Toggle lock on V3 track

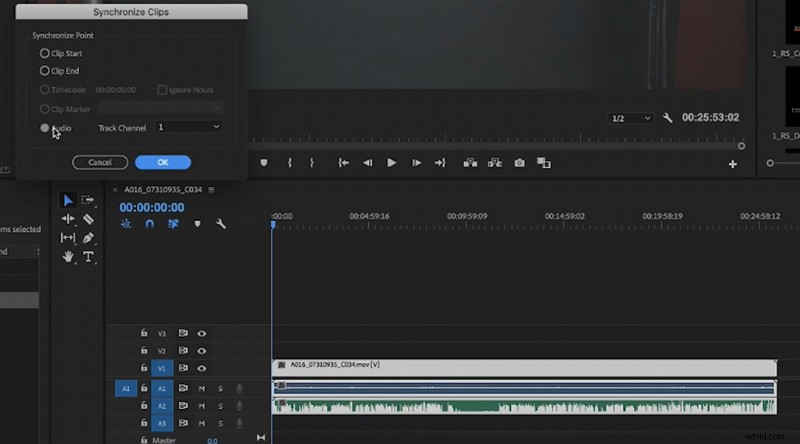pyautogui.click(x=144, y=333)
